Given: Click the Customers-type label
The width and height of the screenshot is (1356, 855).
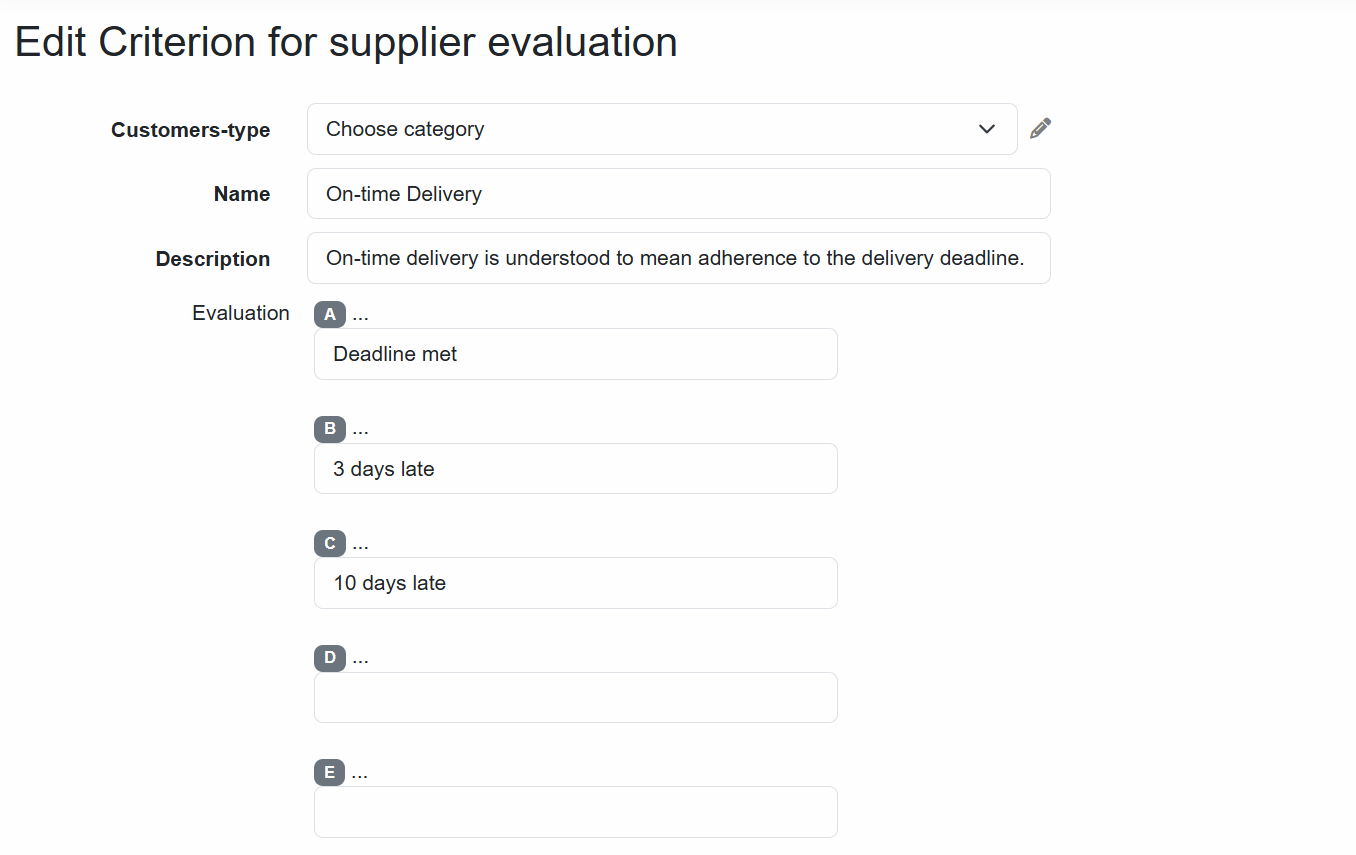Looking at the screenshot, I should point(190,130).
